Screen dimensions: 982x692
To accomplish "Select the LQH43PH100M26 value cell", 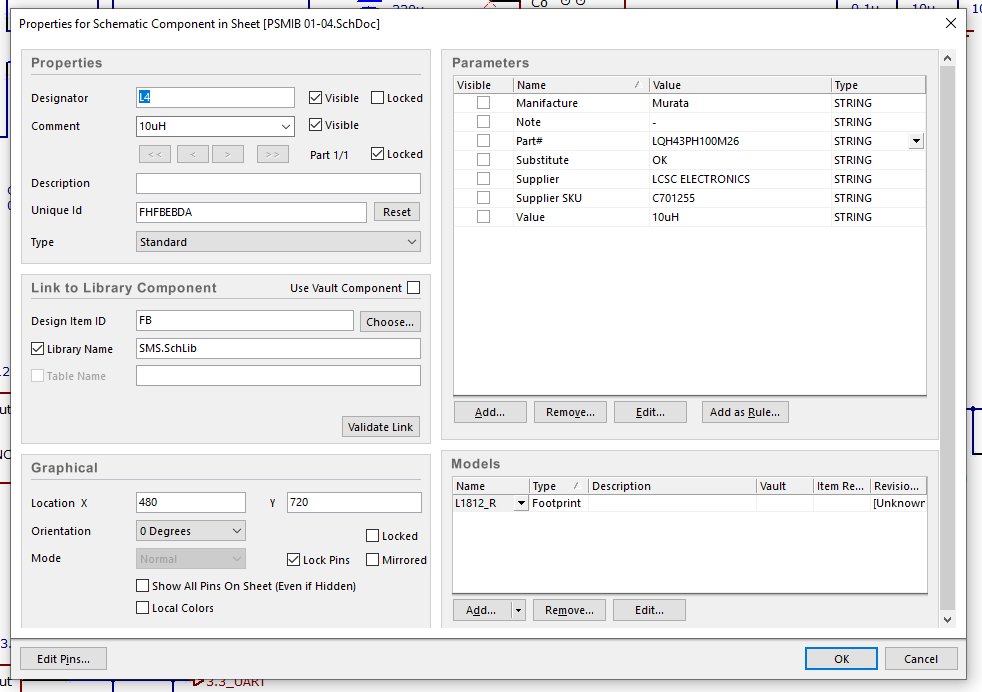I will (740, 141).
